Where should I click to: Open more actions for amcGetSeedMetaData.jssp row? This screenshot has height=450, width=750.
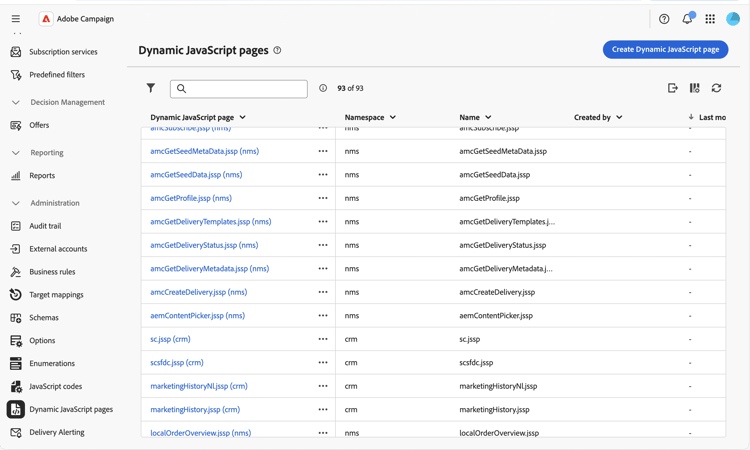click(x=323, y=151)
